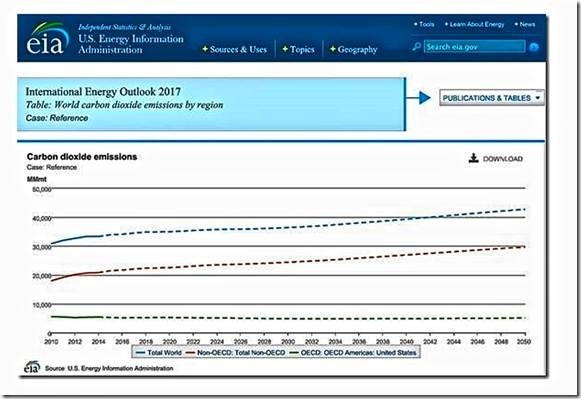Click the eia logo in the header

pos(47,38)
